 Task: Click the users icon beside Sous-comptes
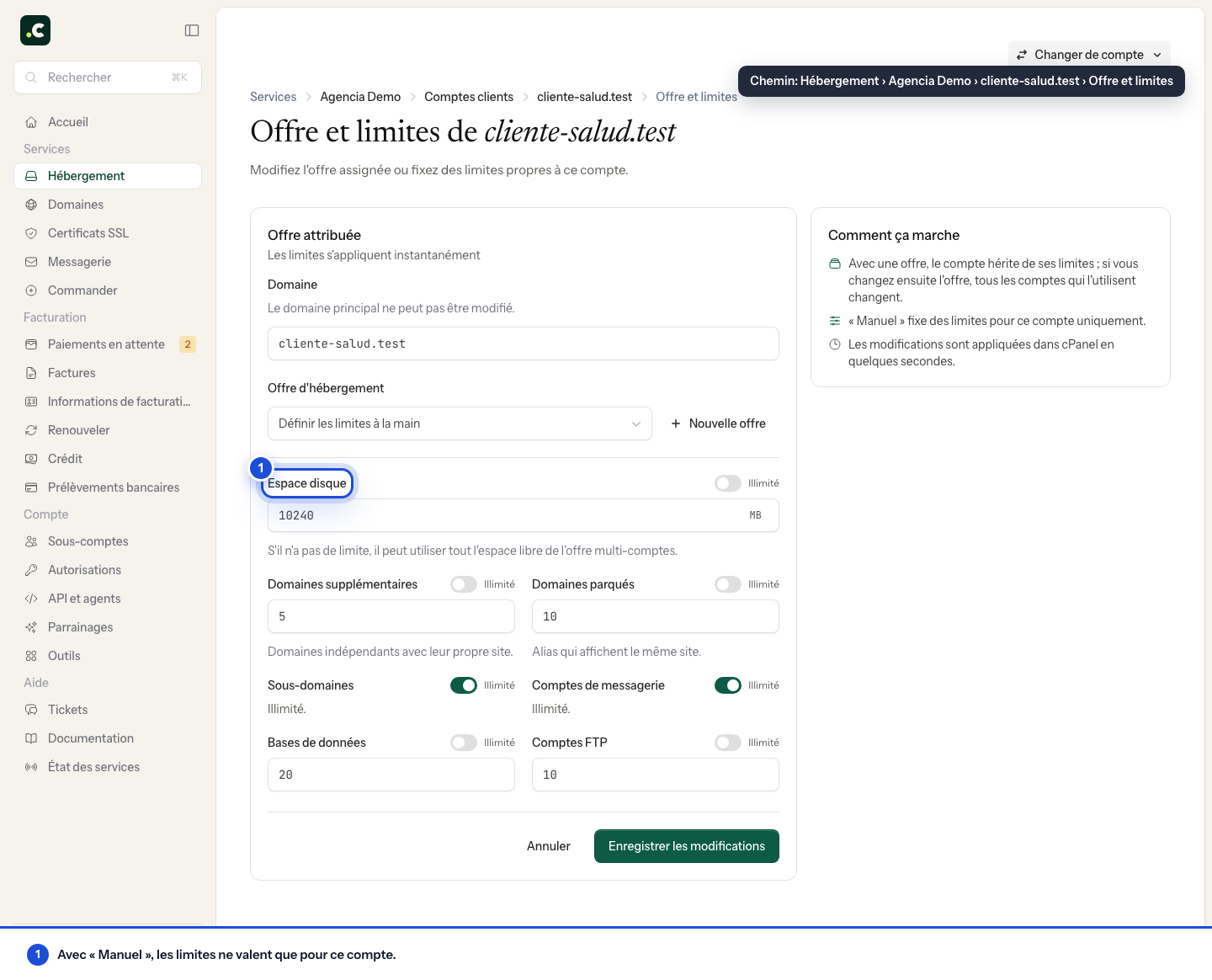tap(31, 541)
